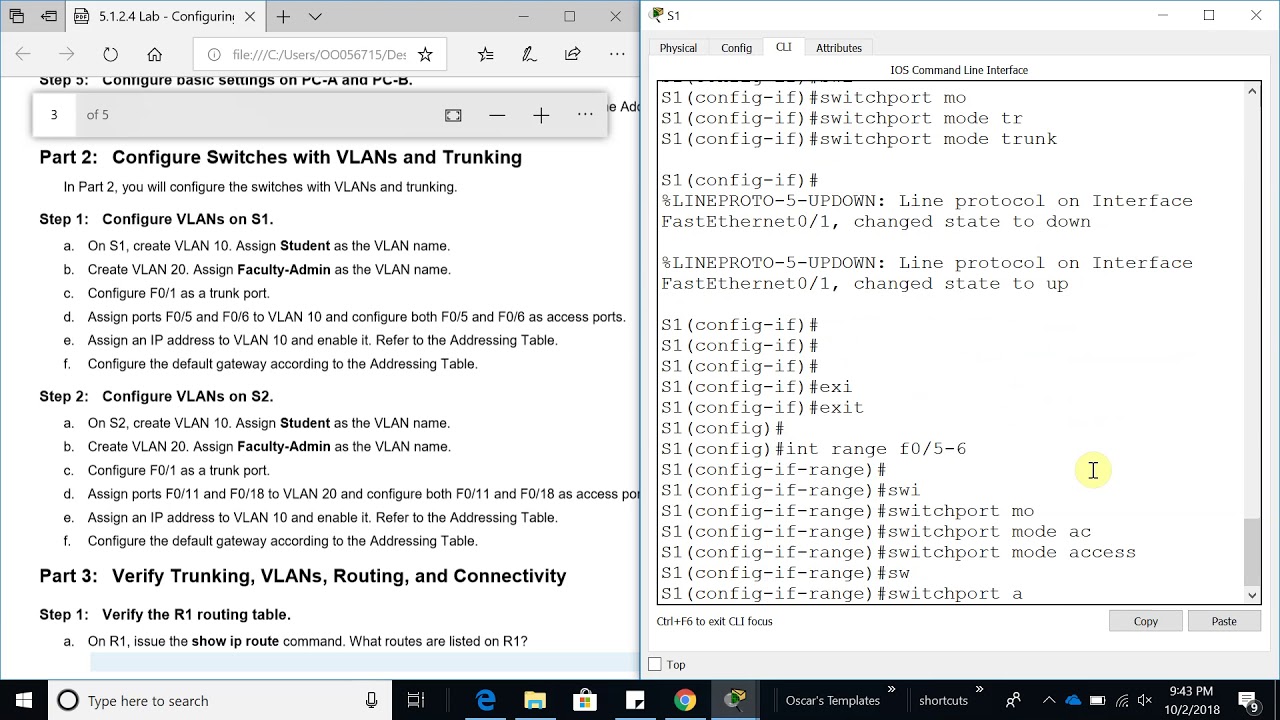
Task: Click the CLI scrollbar down arrow
Action: tap(1252, 595)
